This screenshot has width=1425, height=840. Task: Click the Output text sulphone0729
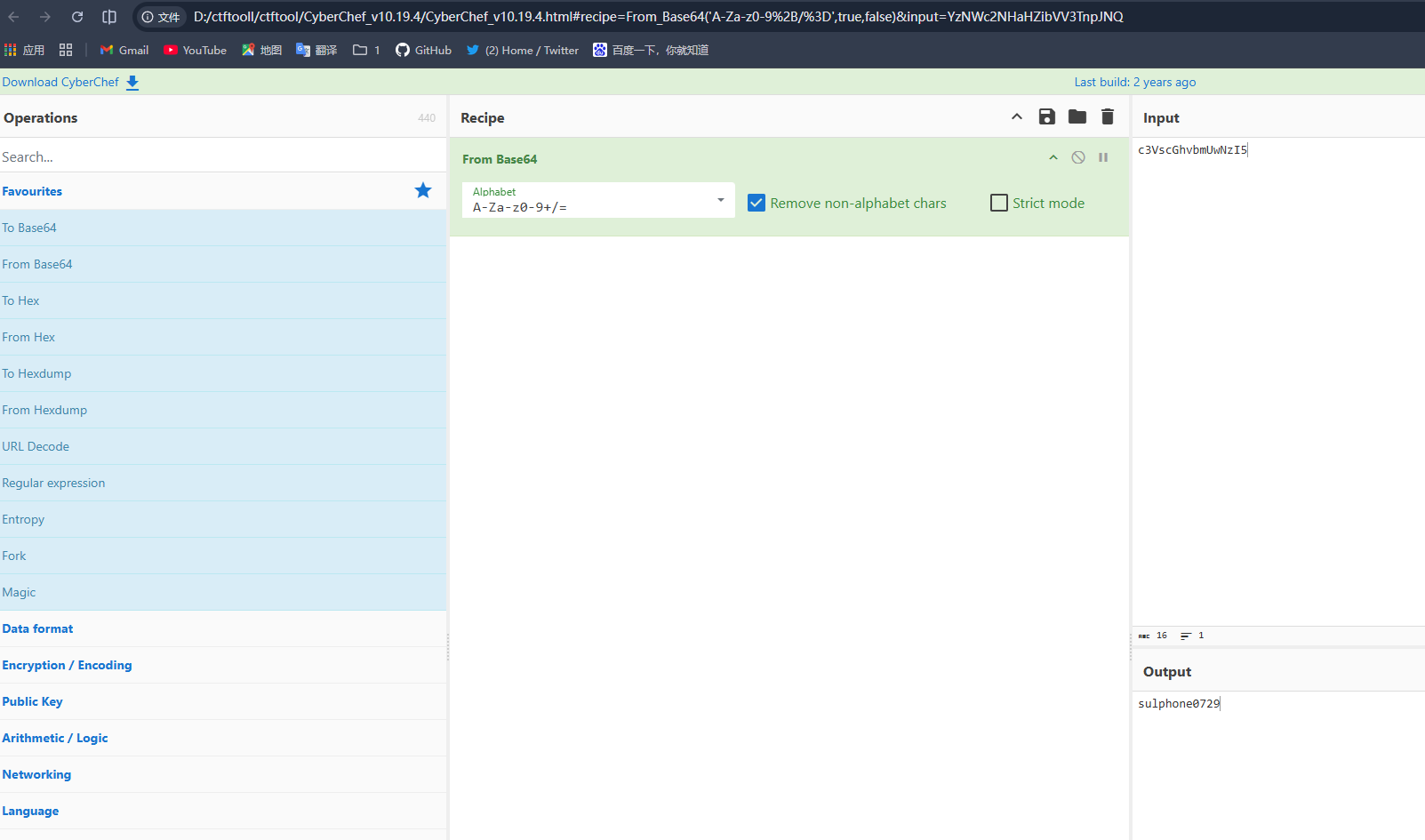[x=1179, y=703]
